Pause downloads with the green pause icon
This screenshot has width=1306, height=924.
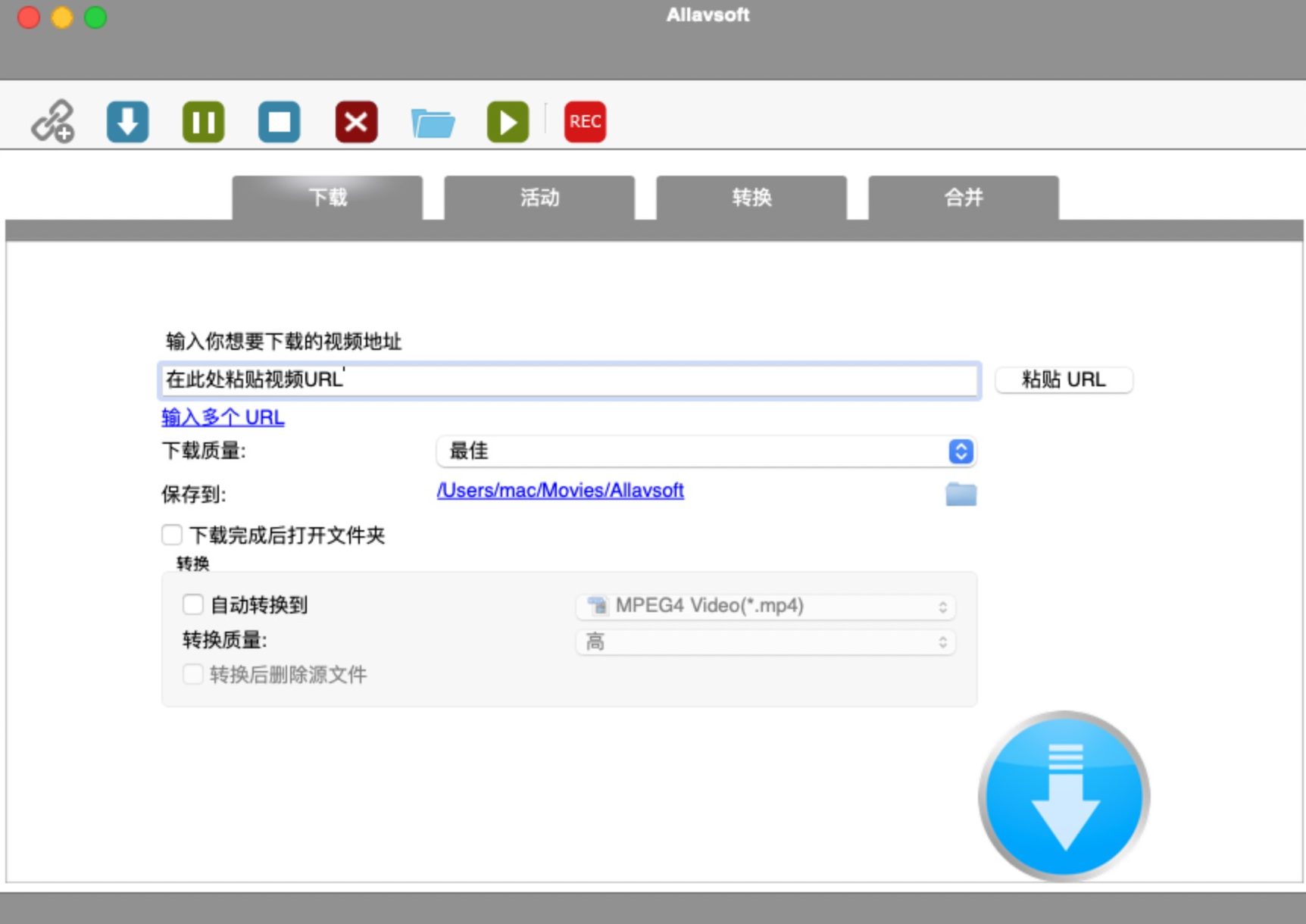pyautogui.click(x=204, y=121)
